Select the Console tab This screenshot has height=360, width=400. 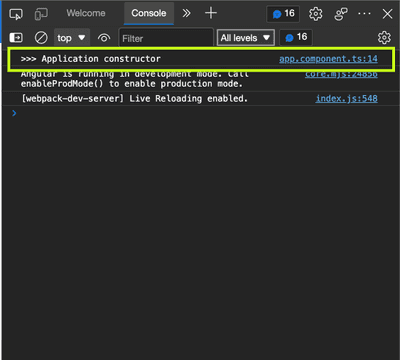point(149,13)
